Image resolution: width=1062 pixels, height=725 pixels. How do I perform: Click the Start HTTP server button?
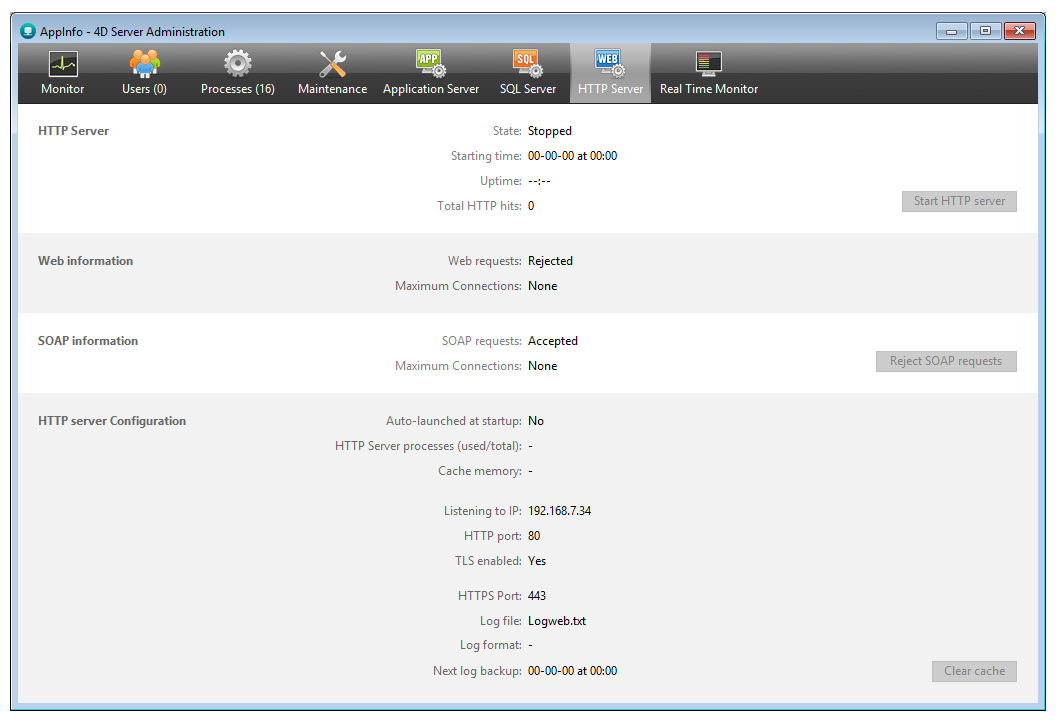[959, 201]
